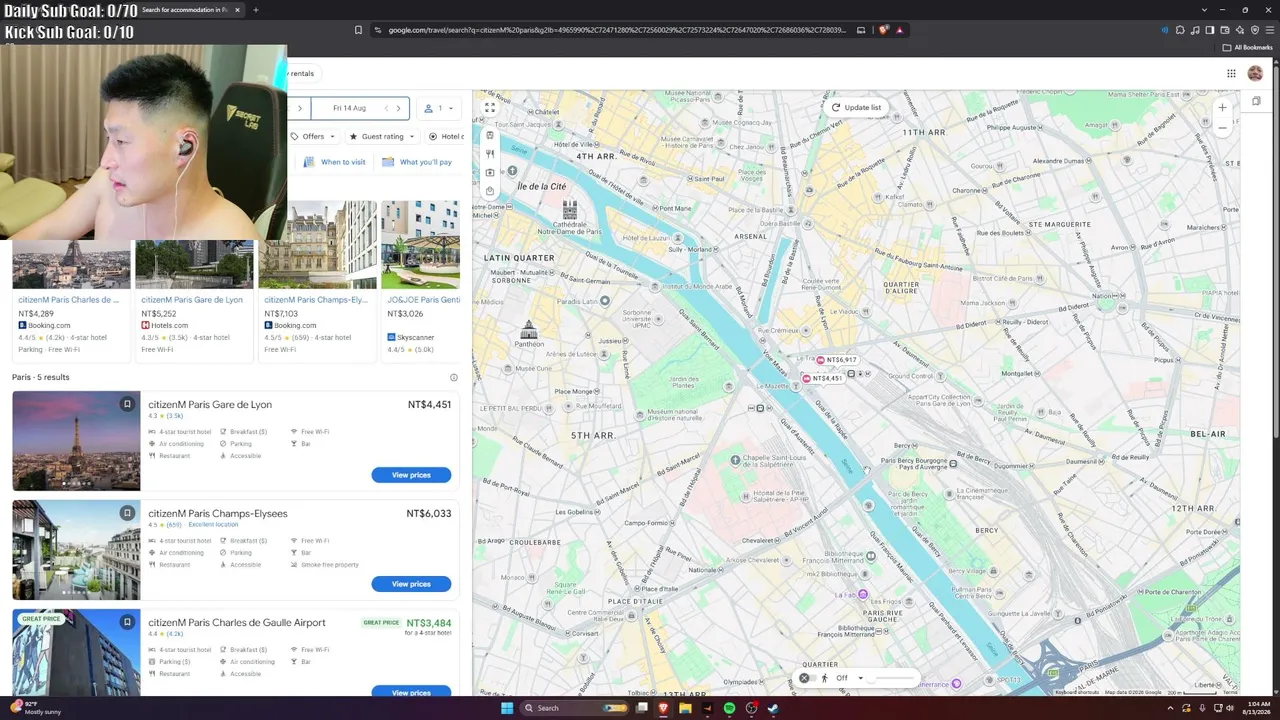Screen dimensions: 1280x720
Task: Click the Cathédrale Notre-Dame landmark on map
Action: click(x=570, y=216)
